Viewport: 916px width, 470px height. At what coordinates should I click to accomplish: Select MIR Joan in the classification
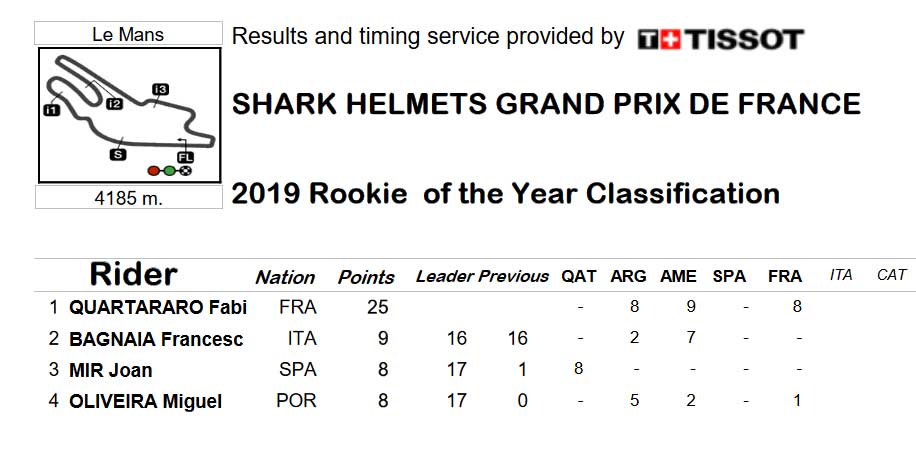110,370
